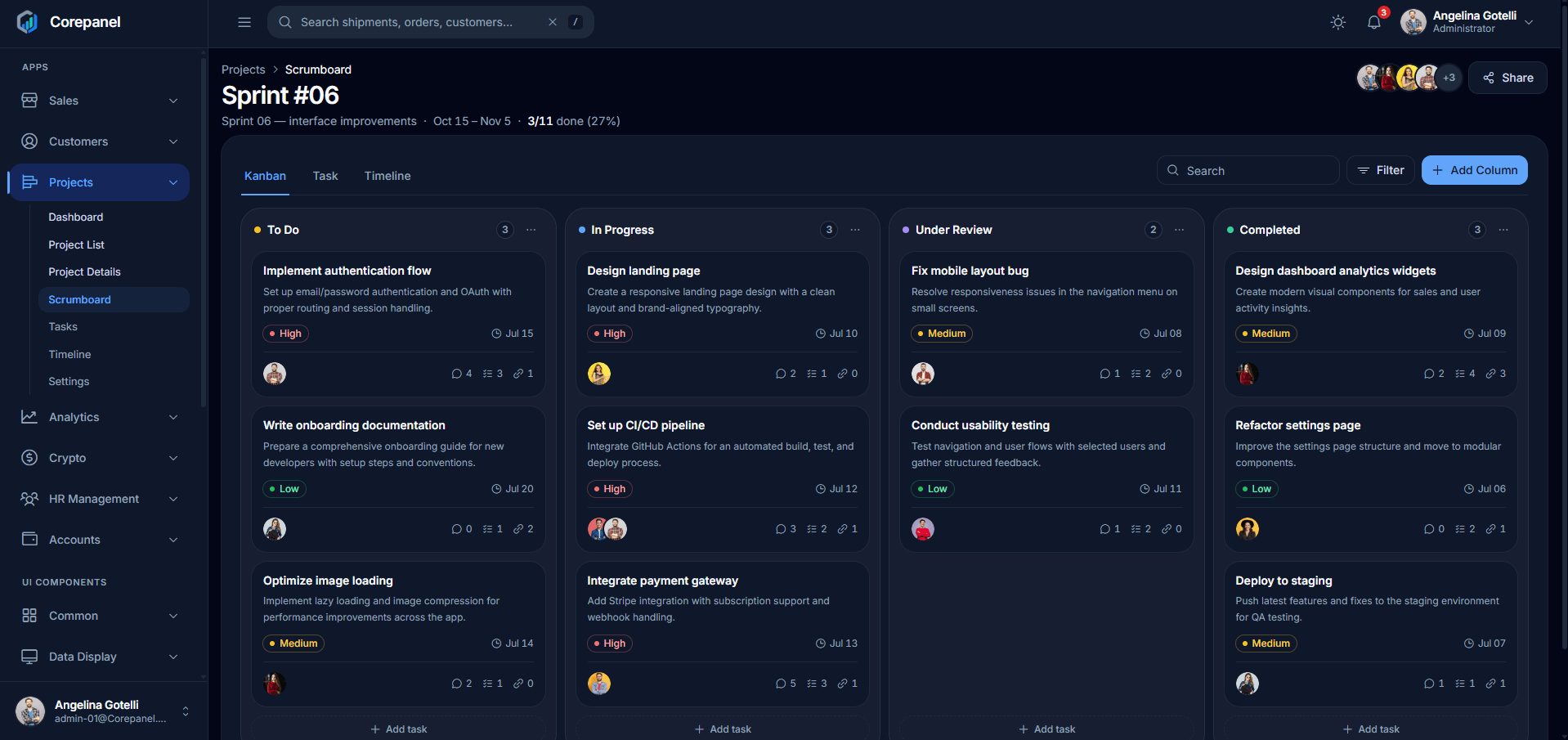This screenshot has width=1568, height=740.
Task: Toggle the sidebar account switcher arrows
Action: 186,711
